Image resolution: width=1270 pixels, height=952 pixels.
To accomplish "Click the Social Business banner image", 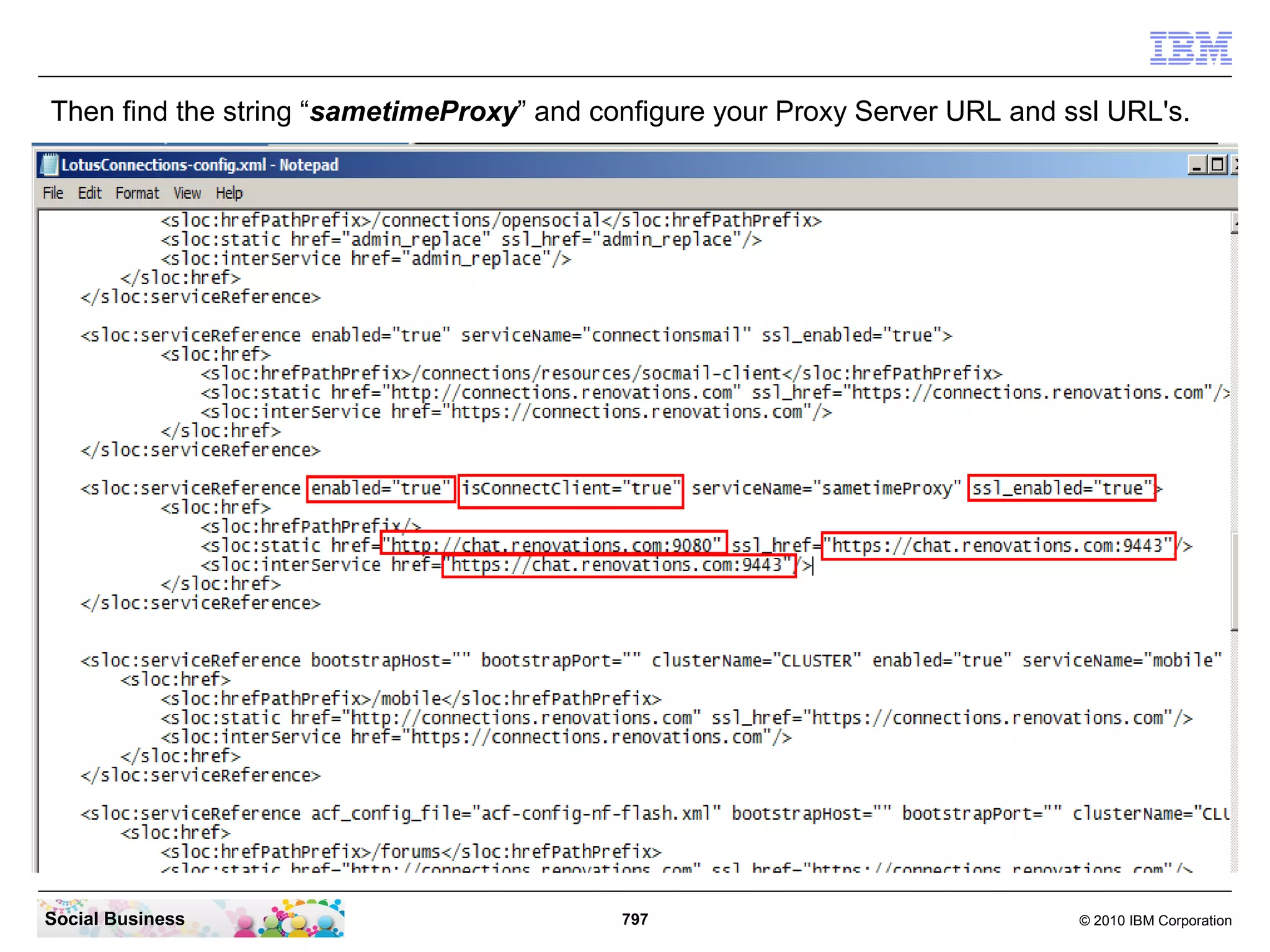I will [190, 918].
